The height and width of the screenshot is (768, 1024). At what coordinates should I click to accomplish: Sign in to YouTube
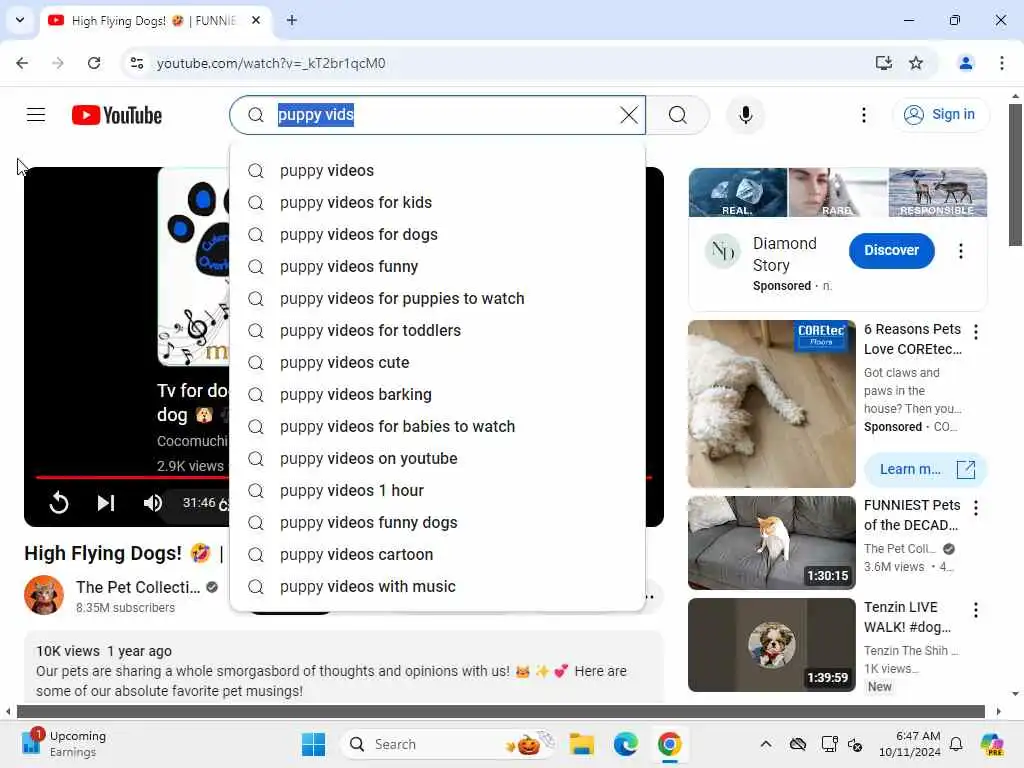tap(940, 115)
